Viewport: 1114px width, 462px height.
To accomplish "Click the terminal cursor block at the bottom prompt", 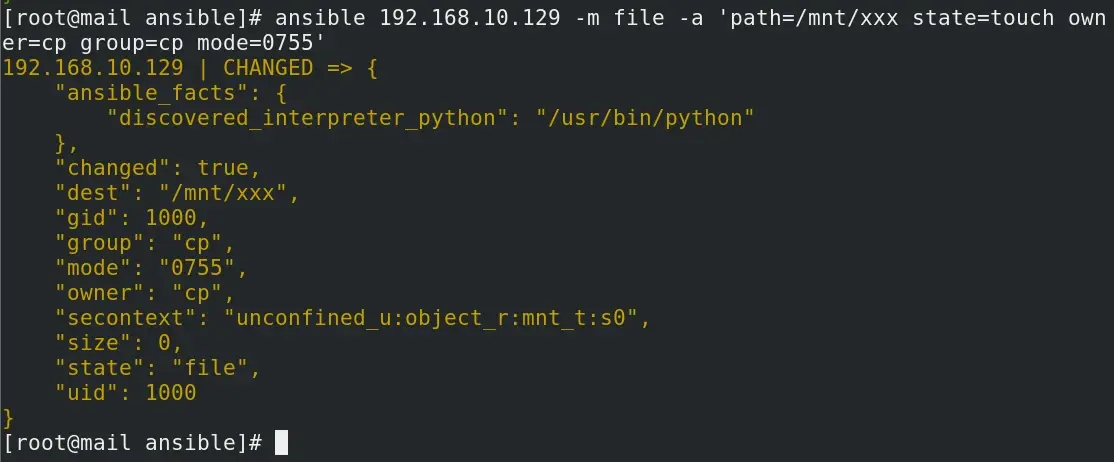I will point(281,442).
